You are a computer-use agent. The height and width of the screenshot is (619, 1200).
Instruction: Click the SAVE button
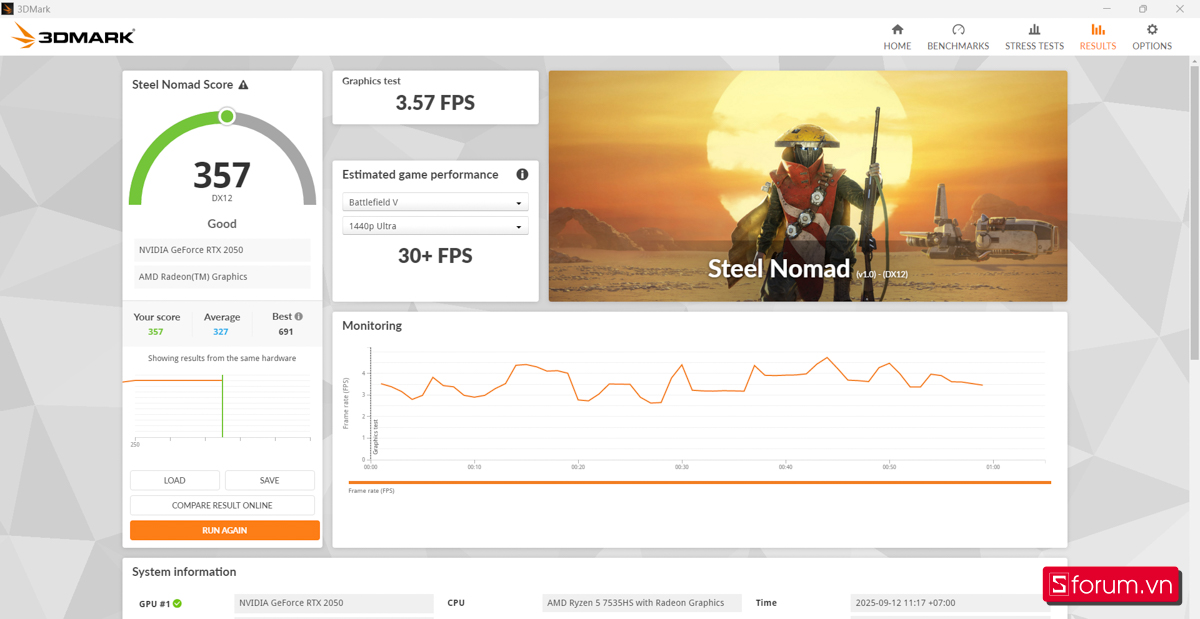[269, 480]
